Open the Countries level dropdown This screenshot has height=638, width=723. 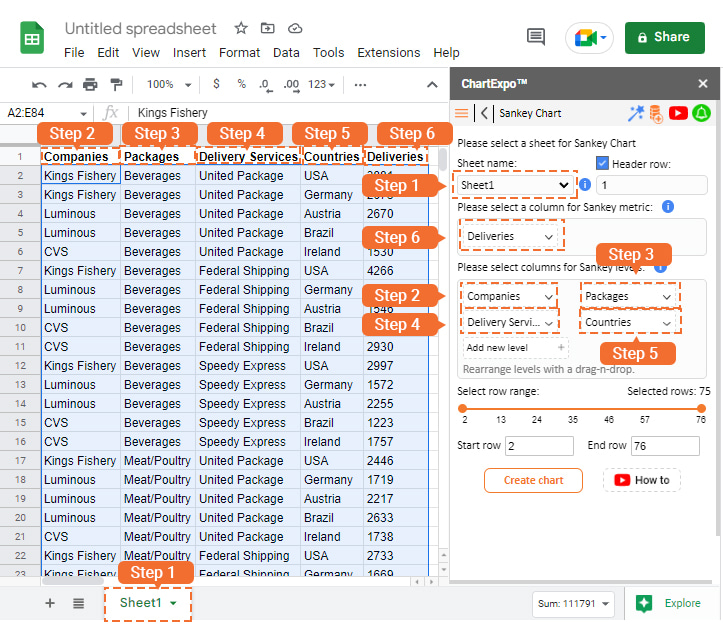[628, 322]
